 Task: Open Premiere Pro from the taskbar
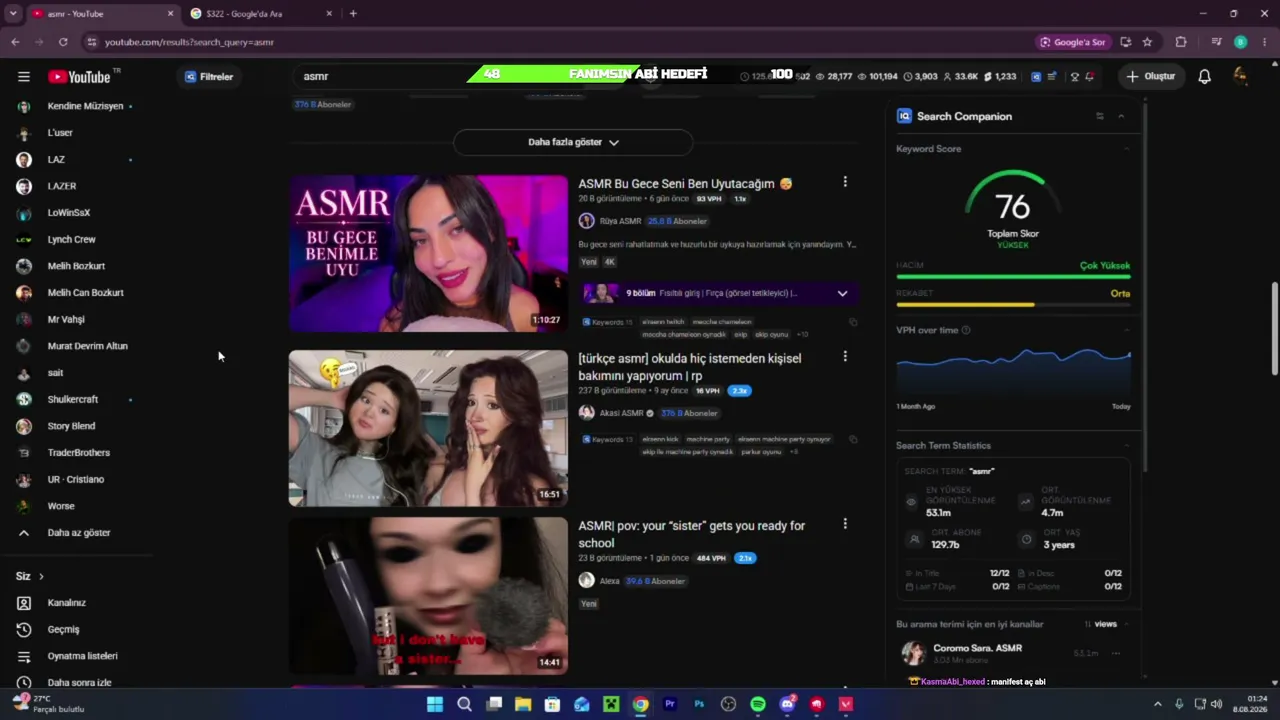click(x=670, y=704)
